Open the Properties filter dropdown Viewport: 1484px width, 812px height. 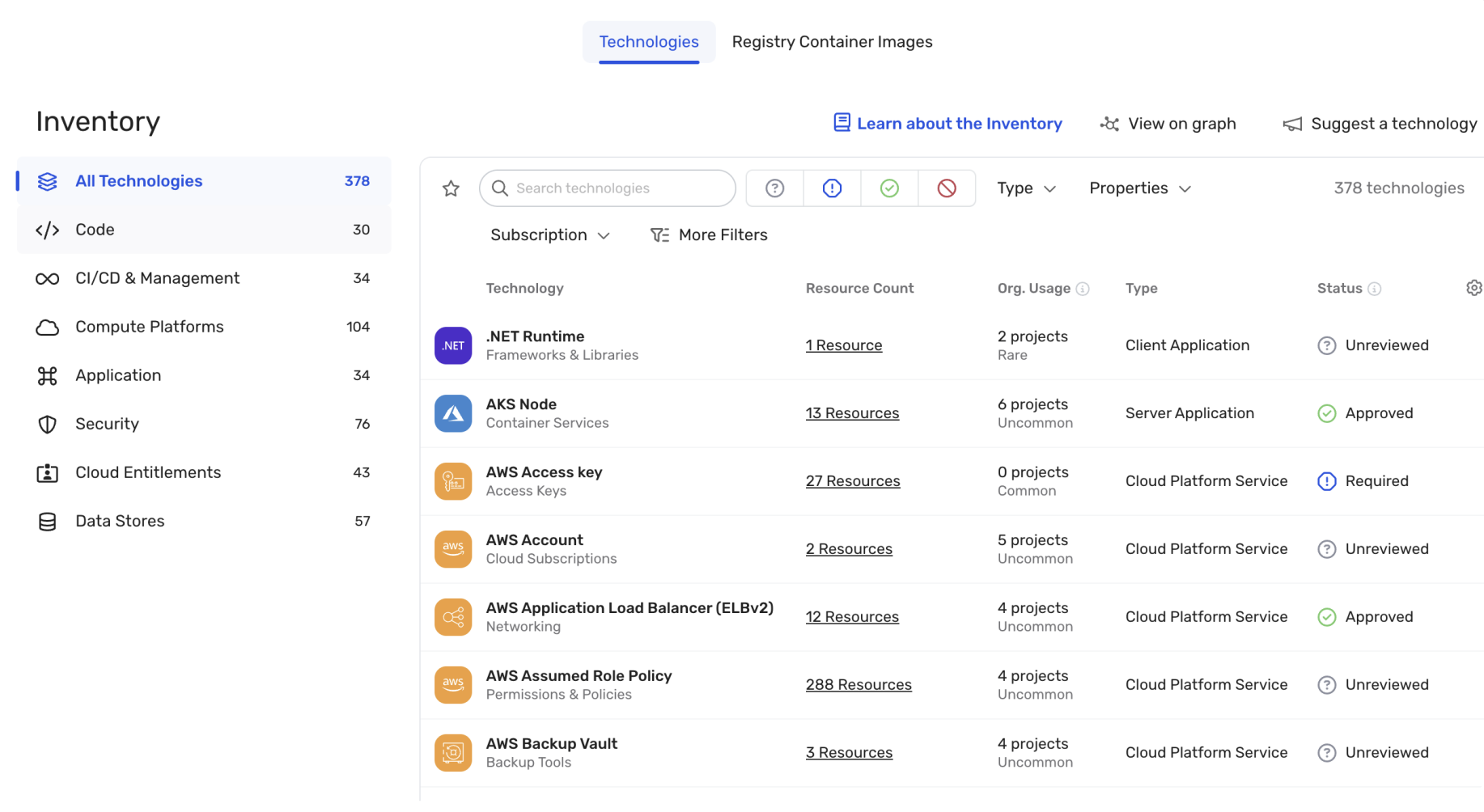click(1139, 188)
